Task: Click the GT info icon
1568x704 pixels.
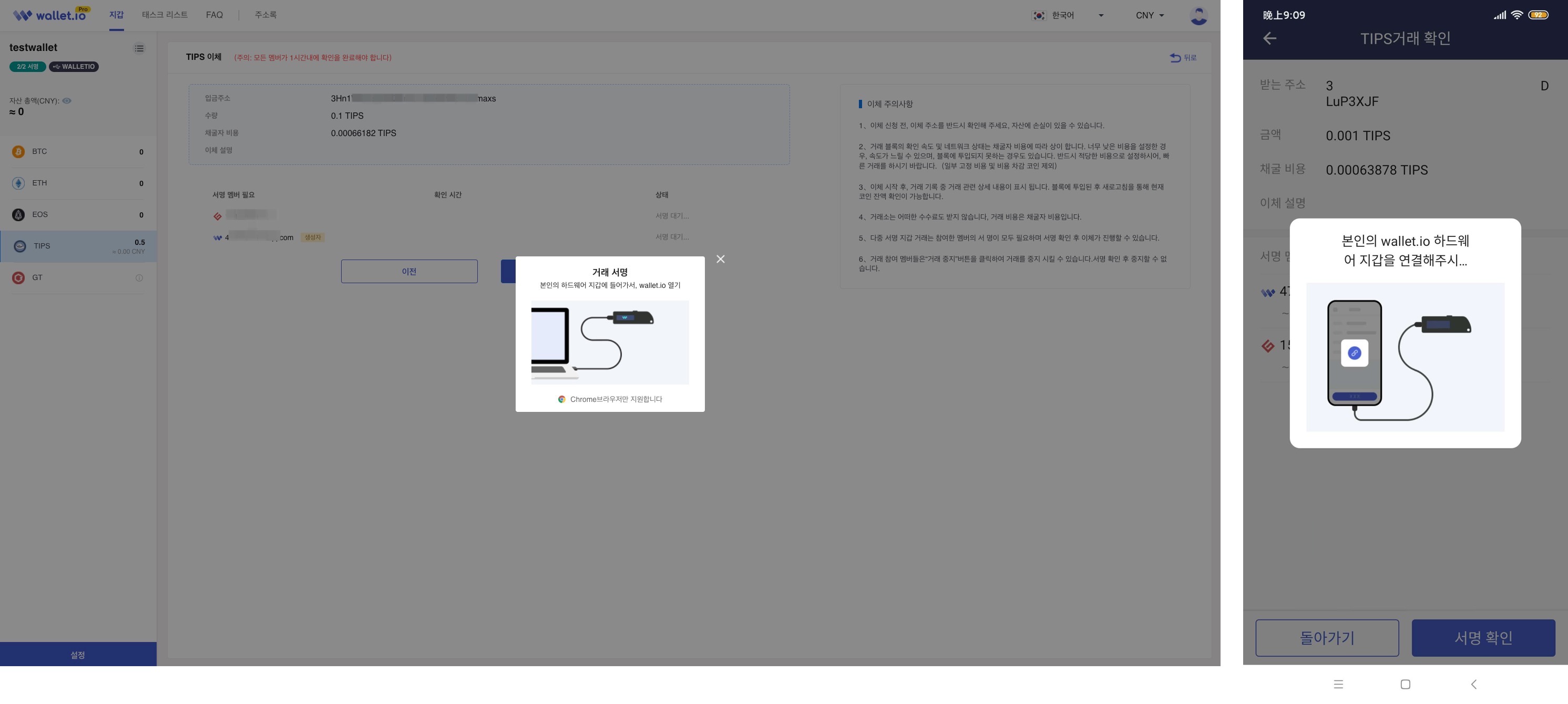Action: pos(139,278)
